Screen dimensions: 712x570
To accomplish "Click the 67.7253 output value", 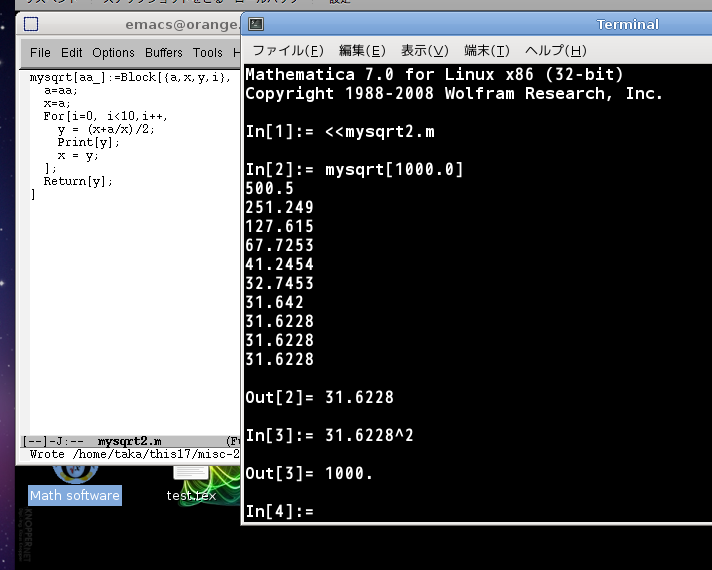I will (x=279, y=245).
